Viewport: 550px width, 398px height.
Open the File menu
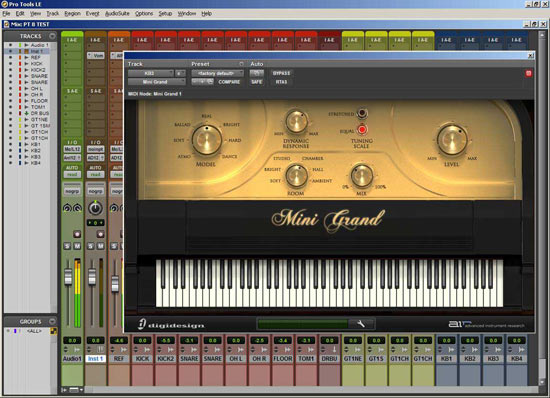point(6,13)
